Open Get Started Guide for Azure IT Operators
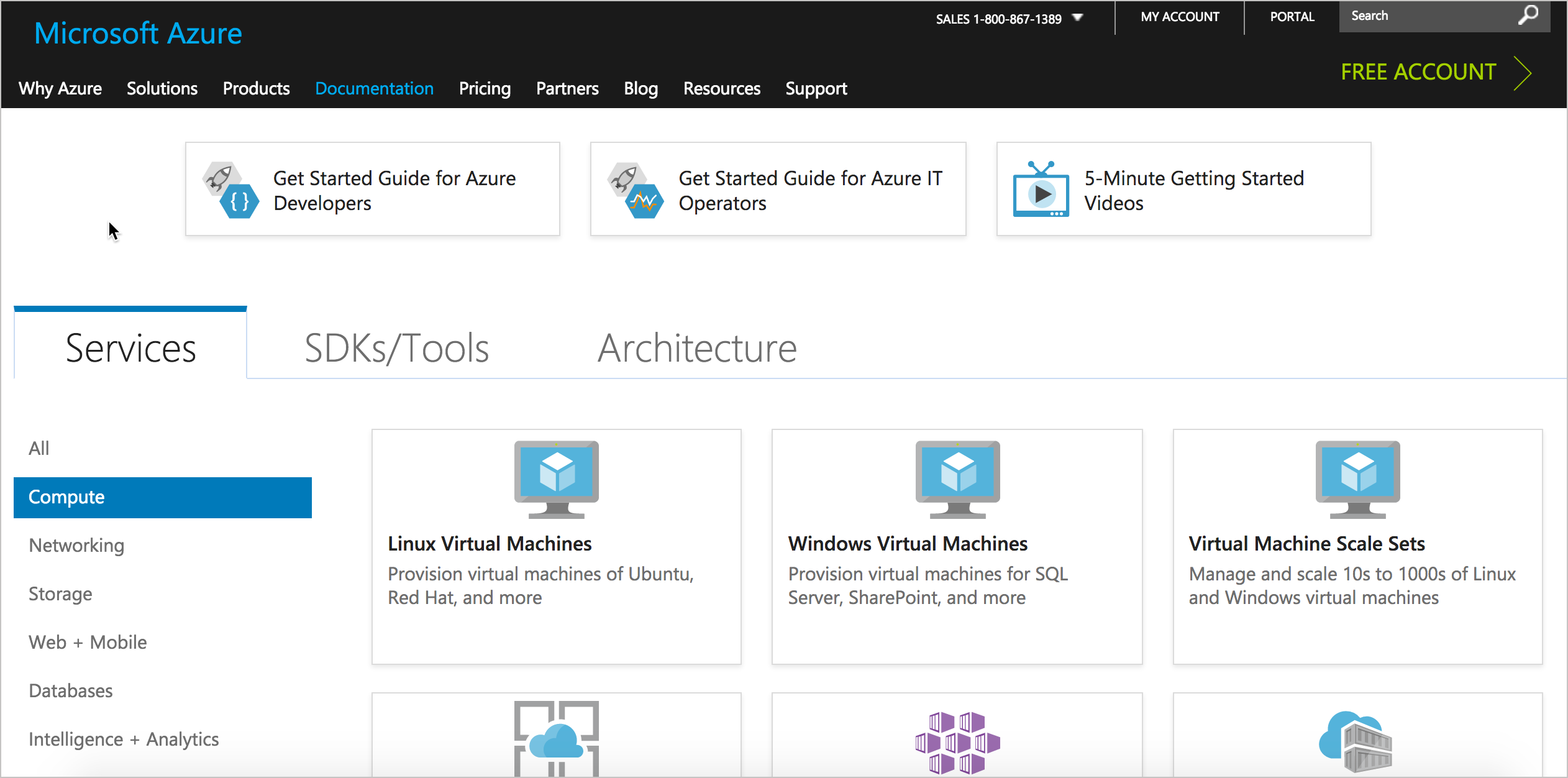 point(778,189)
